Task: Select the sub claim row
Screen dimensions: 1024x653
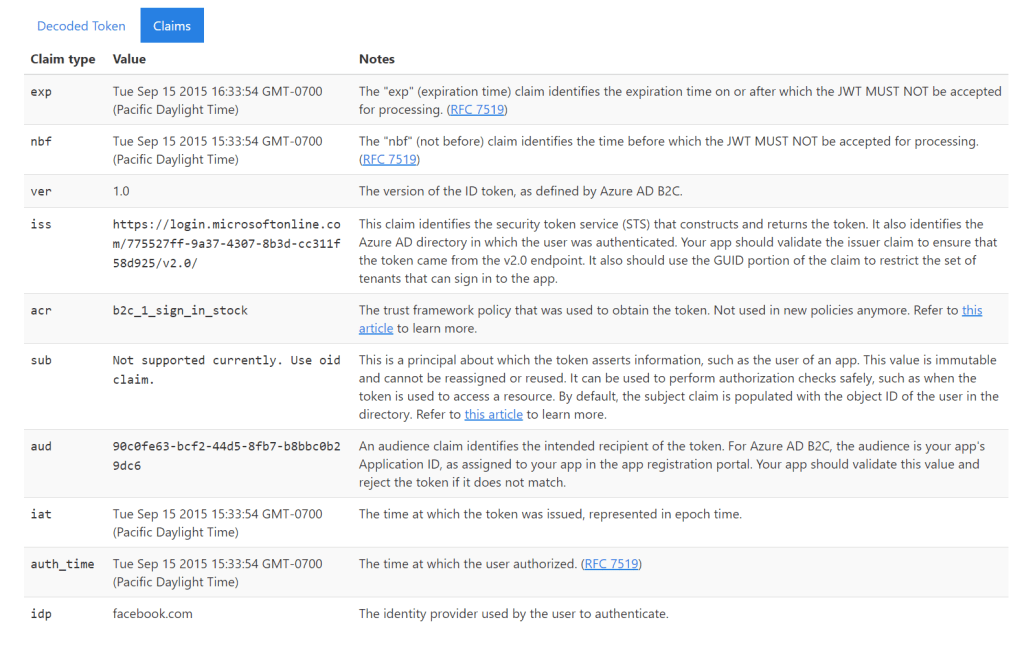Action: tap(41, 360)
